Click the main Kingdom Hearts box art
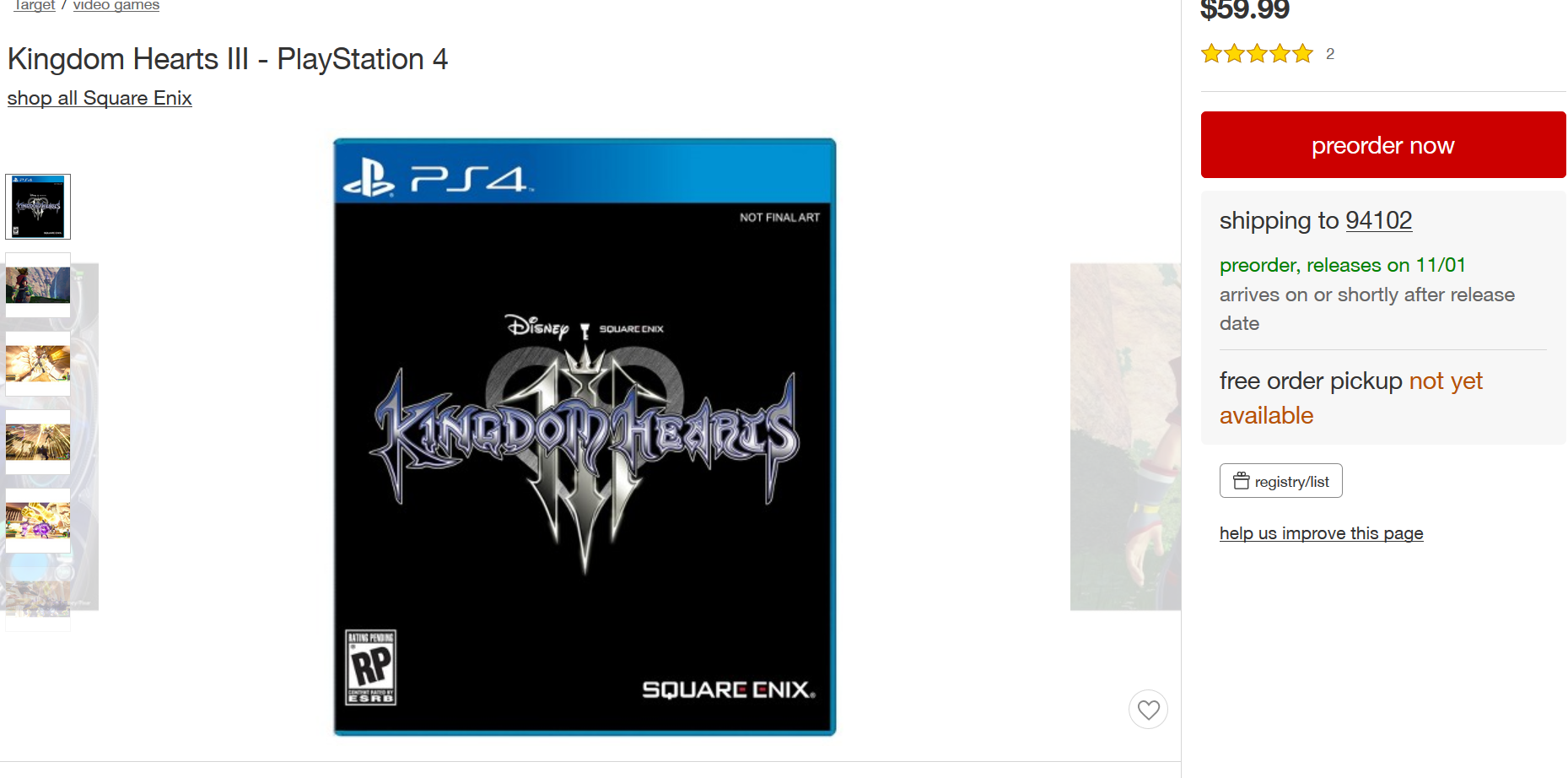Screen dimensions: 1568x778 [585, 437]
